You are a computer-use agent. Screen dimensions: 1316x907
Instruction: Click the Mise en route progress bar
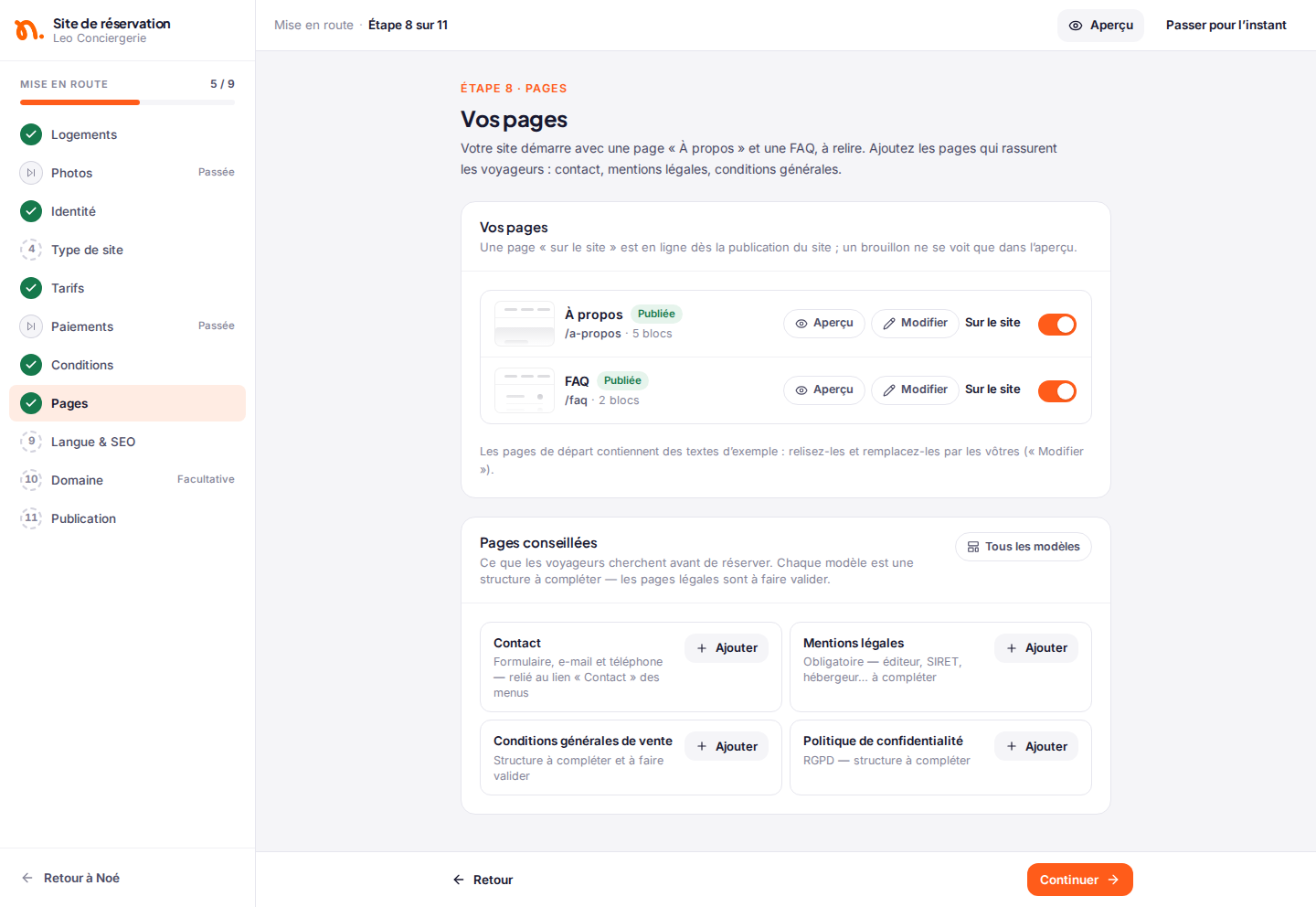point(127,102)
